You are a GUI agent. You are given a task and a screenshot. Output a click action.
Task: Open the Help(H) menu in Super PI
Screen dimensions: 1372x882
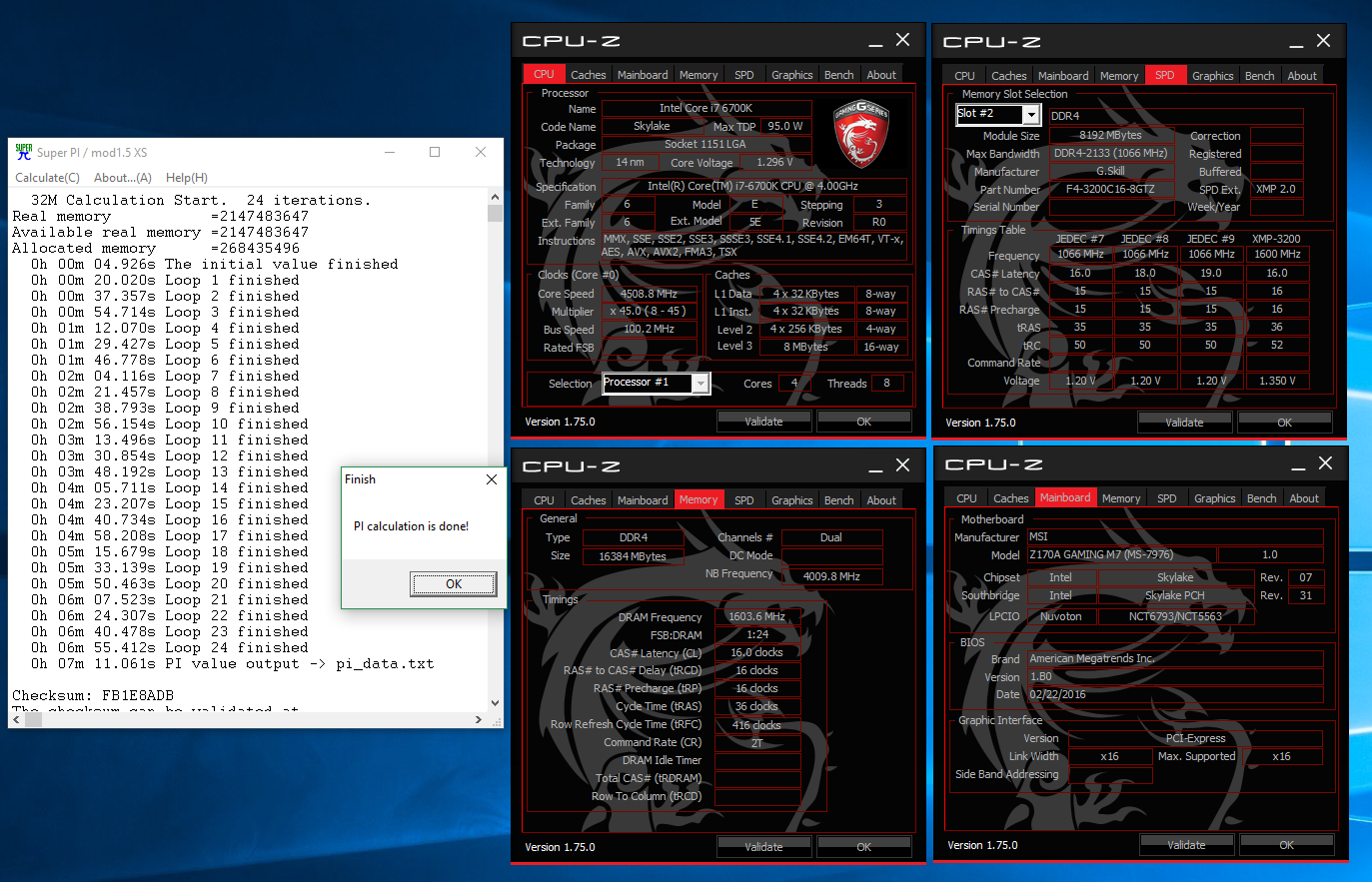tap(187, 178)
